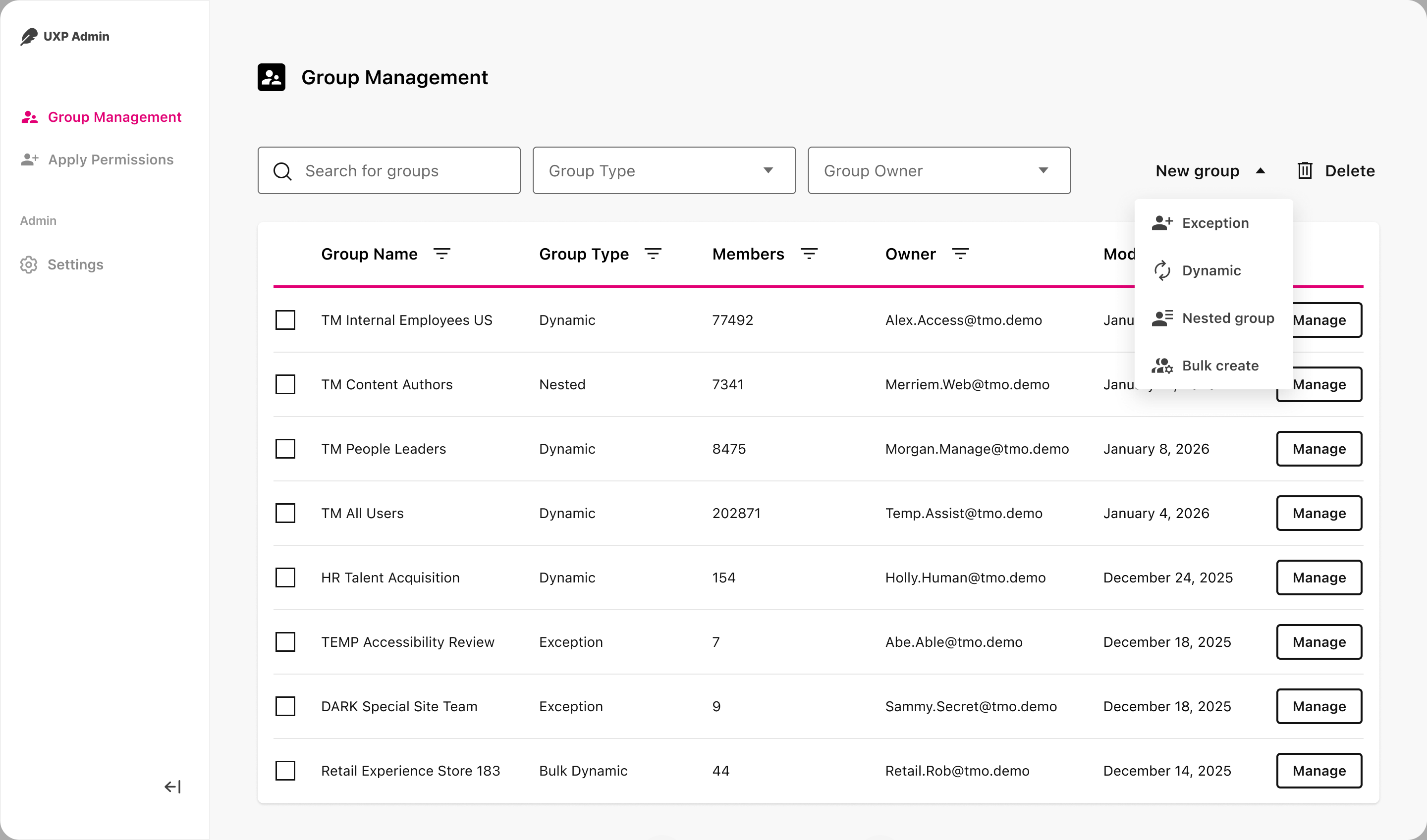Choose Exception from the New group menu

click(x=1214, y=223)
